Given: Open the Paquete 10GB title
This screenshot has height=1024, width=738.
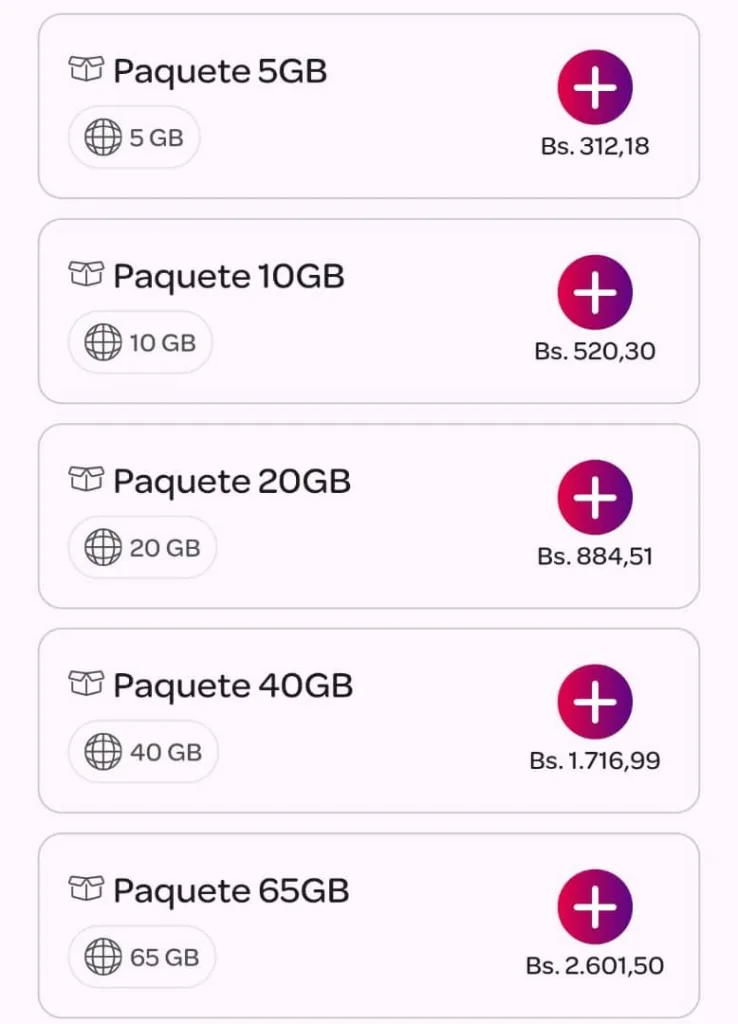Looking at the screenshot, I should coord(229,277).
